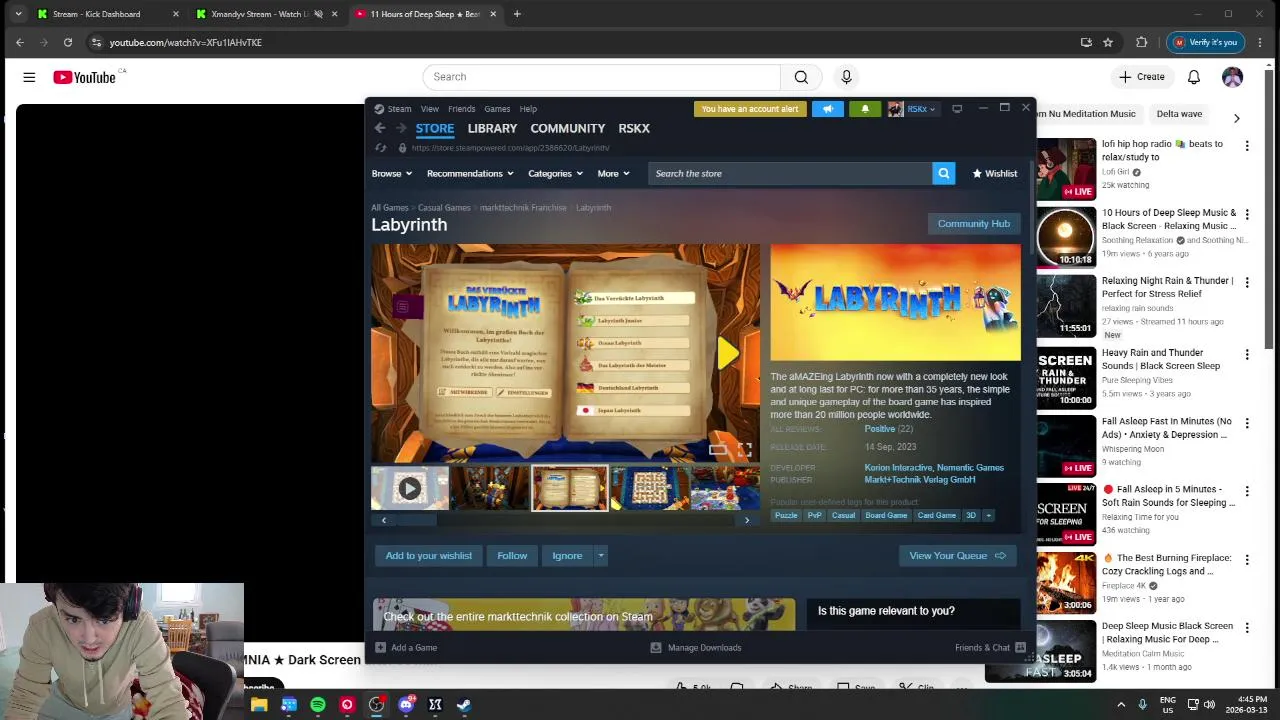Select the board maze screenshot thumbnail
1280x720 pixels.
pyautogui.click(x=649, y=488)
